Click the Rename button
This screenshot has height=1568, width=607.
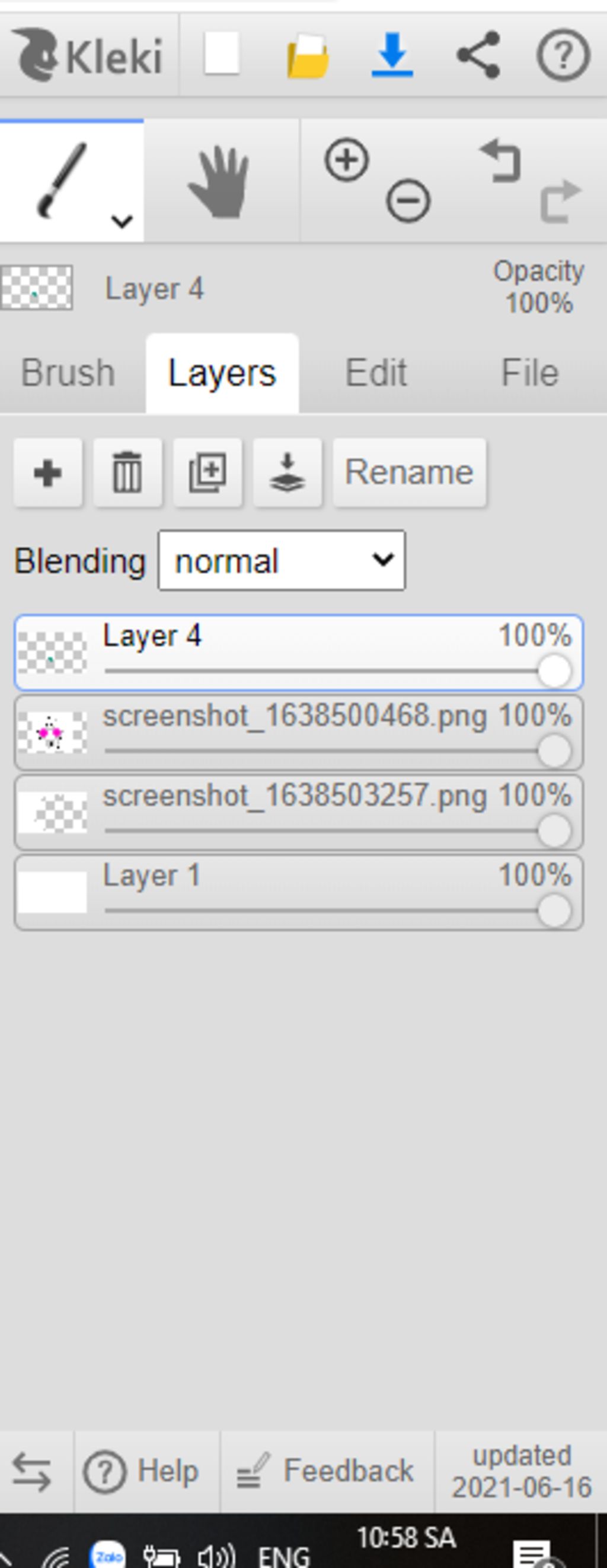coord(409,473)
